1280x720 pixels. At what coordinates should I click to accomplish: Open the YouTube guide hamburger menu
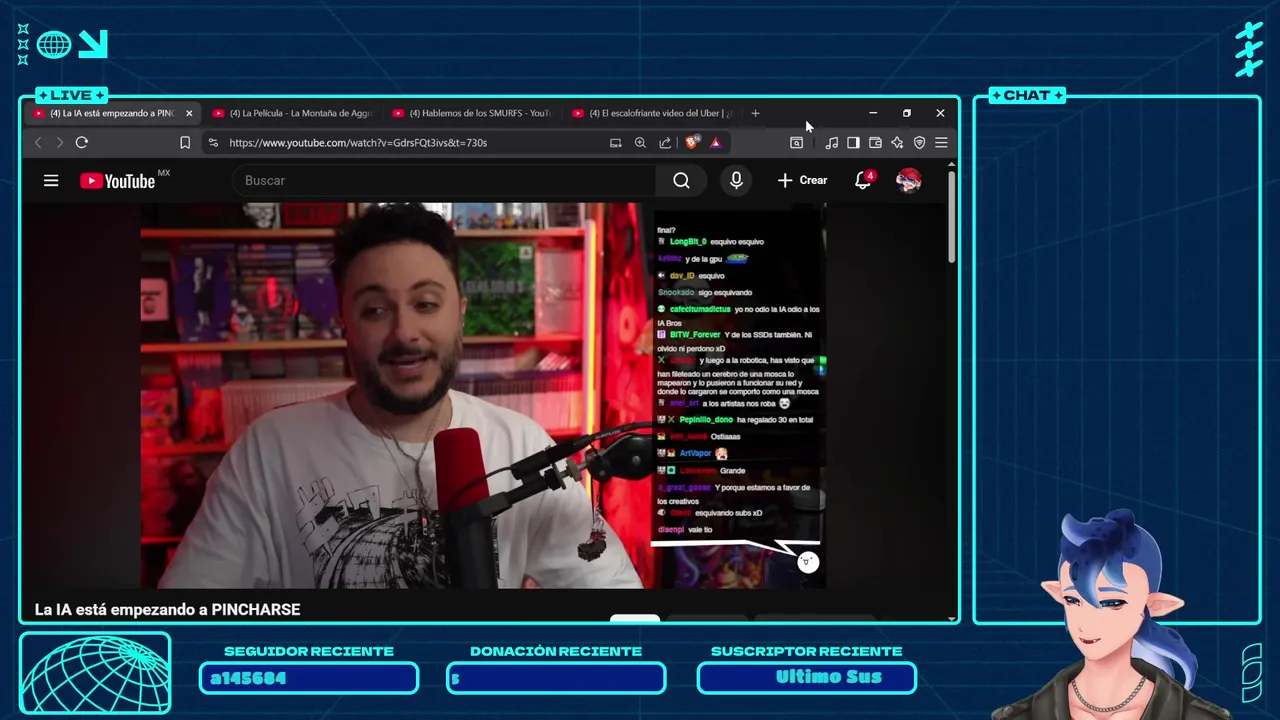tap(51, 181)
